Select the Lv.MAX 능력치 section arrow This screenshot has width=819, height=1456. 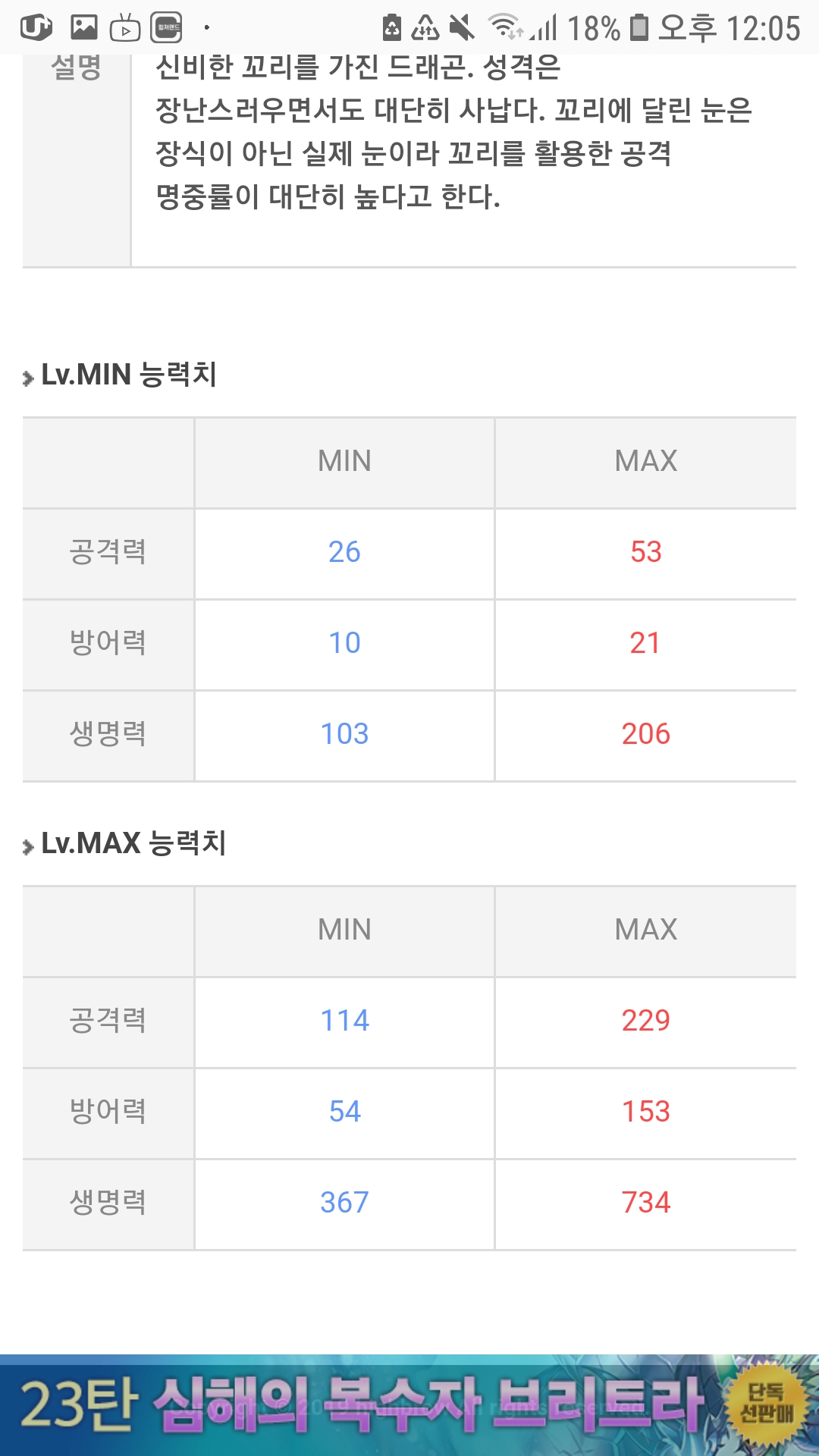(28, 846)
